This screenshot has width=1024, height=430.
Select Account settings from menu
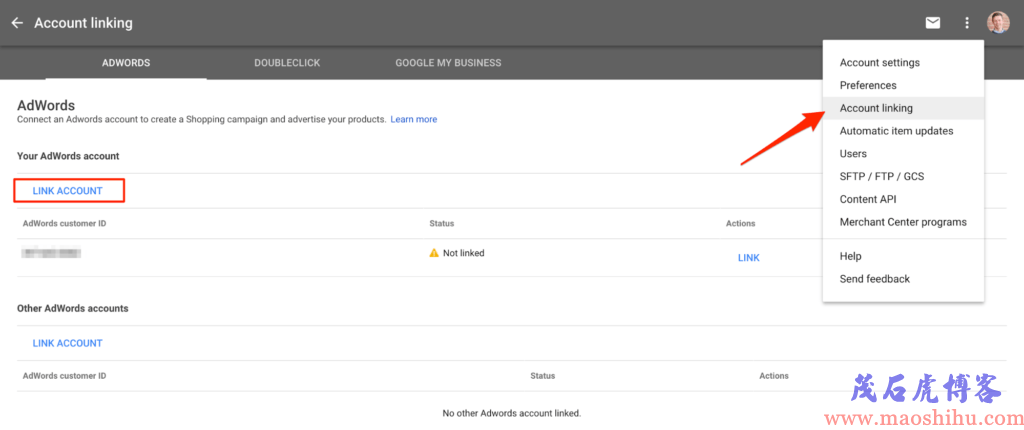click(x=903, y=63)
